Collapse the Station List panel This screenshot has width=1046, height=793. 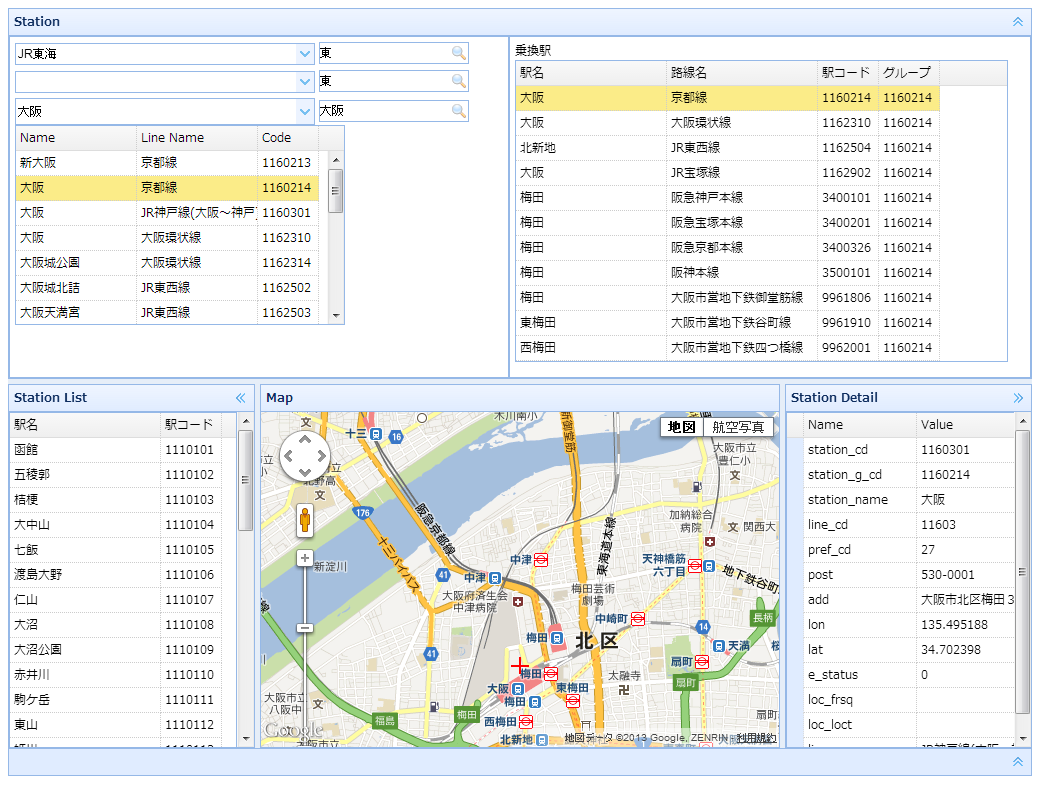coord(240,398)
